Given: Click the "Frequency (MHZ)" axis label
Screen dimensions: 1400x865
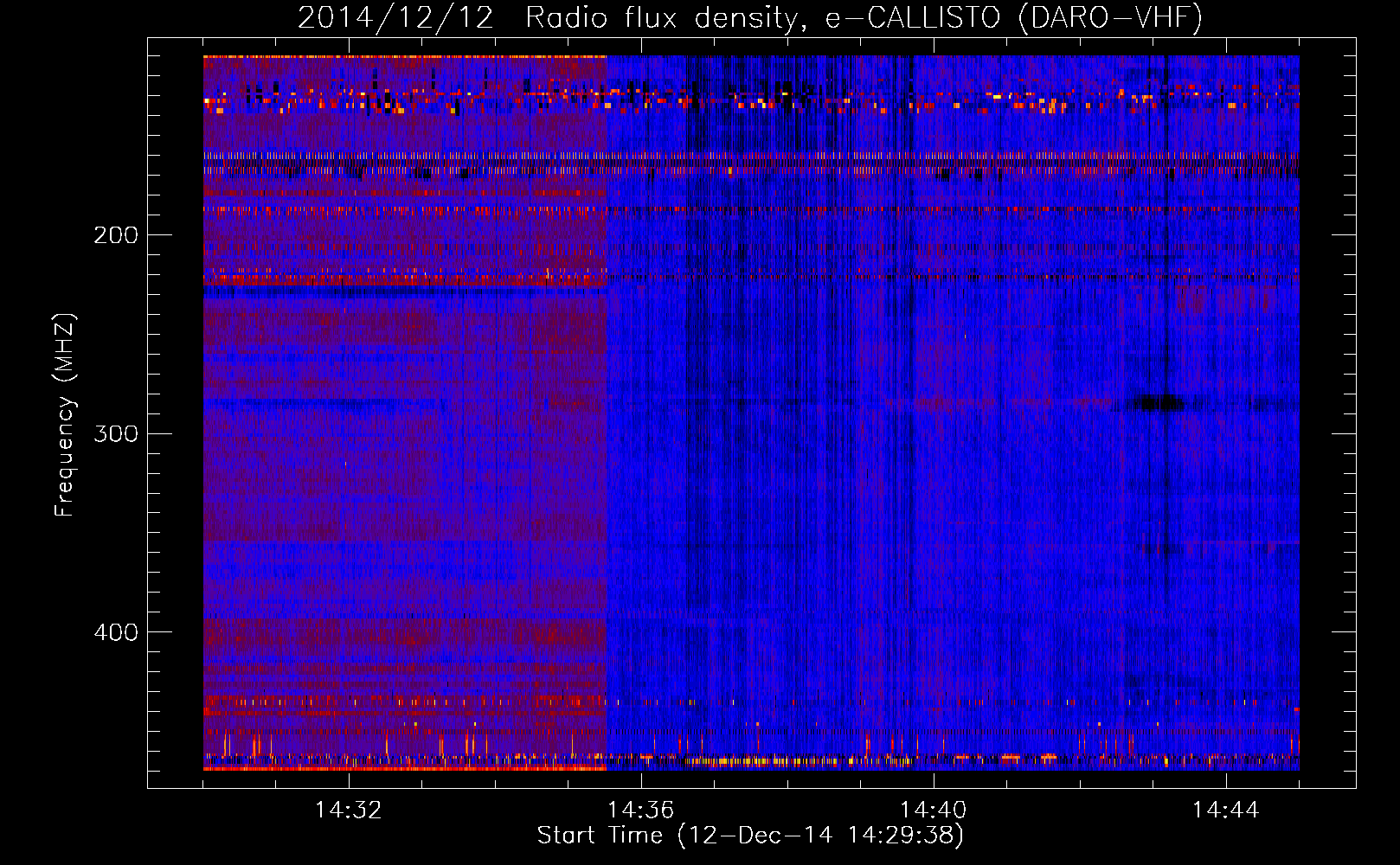Looking at the screenshot, I should 65,414.
